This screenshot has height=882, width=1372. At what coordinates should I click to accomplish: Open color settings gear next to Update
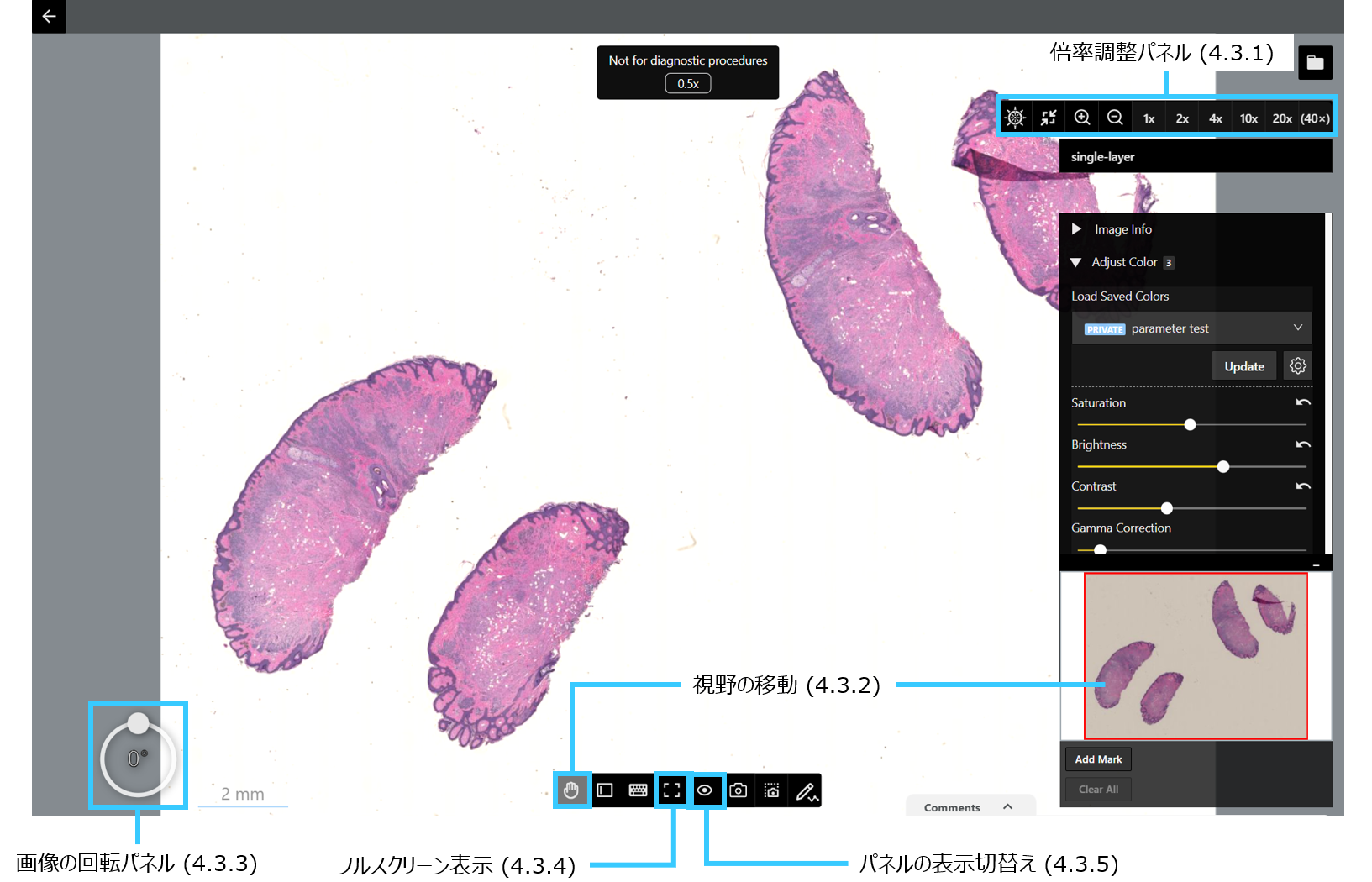pyautogui.click(x=1298, y=366)
